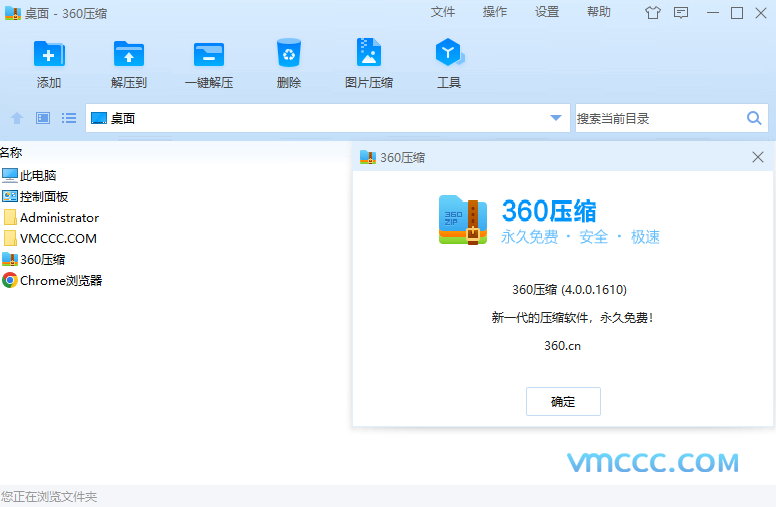The height and width of the screenshot is (507, 776).
Task: Open the 文件 (File) menu
Action: point(443,12)
